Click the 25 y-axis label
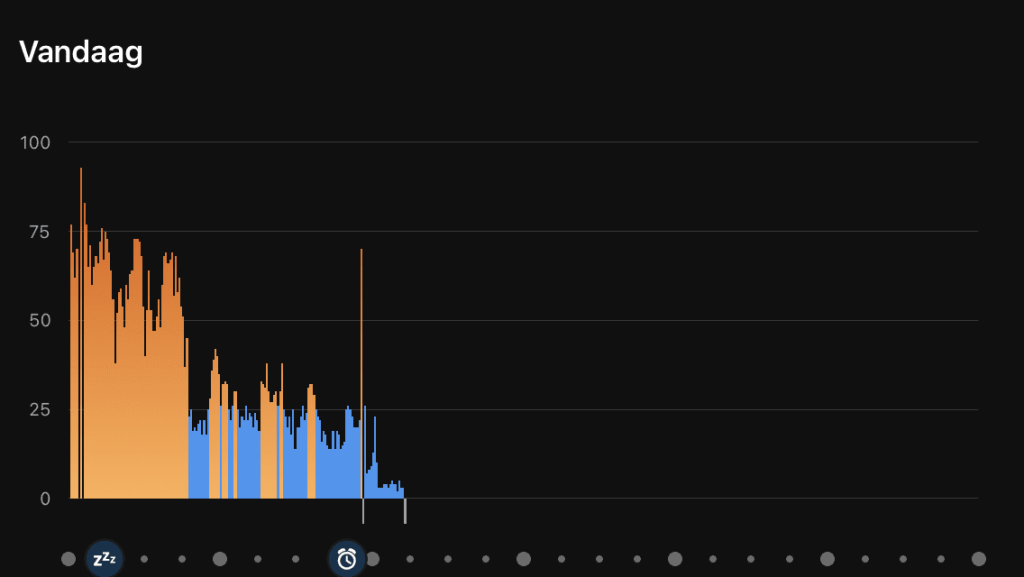This screenshot has width=1024, height=577. [x=38, y=410]
